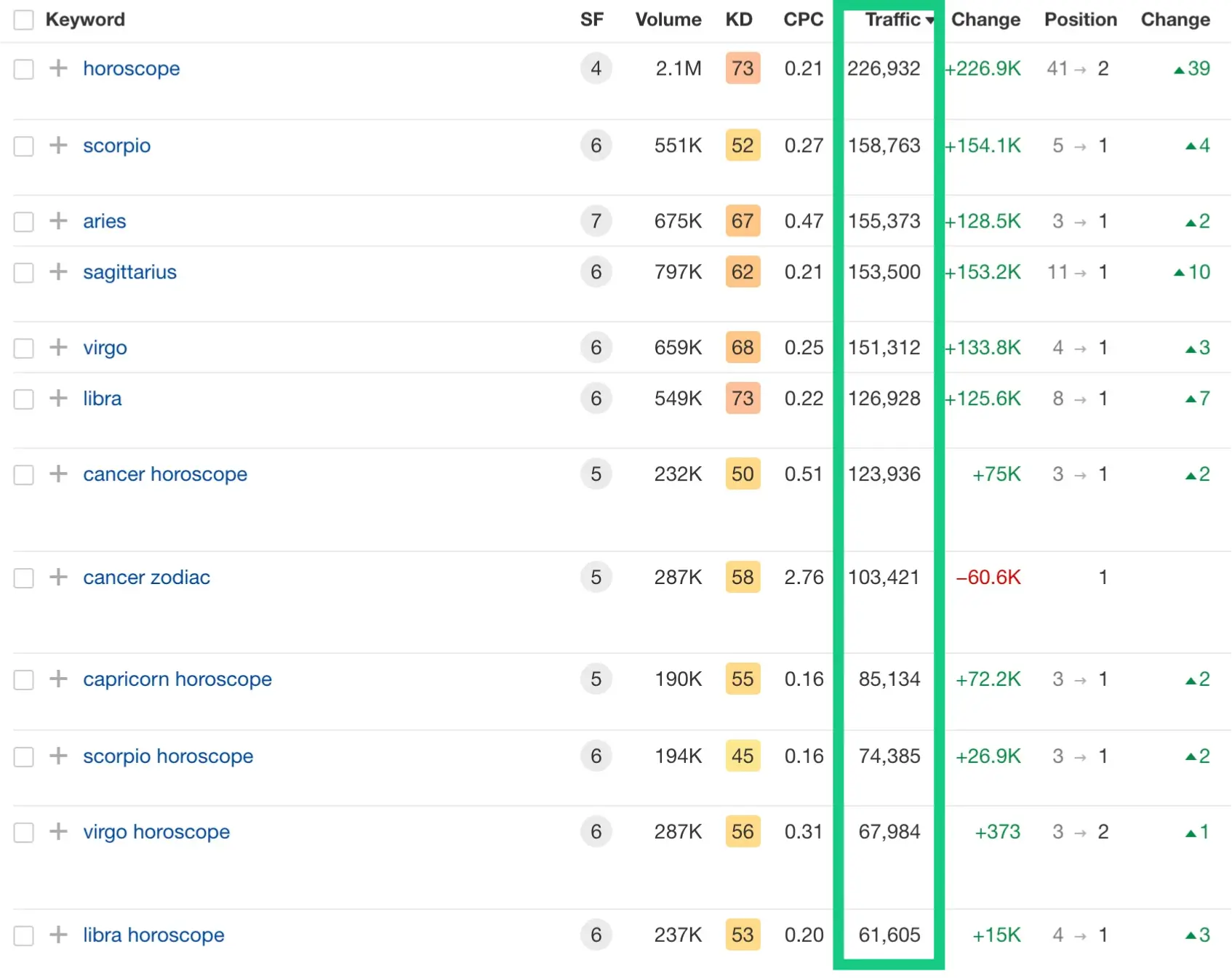Viewport: 1232px width, 979px height.
Task: Check the cancer zodiac row checkbox
Action: (x=24, y=578)
